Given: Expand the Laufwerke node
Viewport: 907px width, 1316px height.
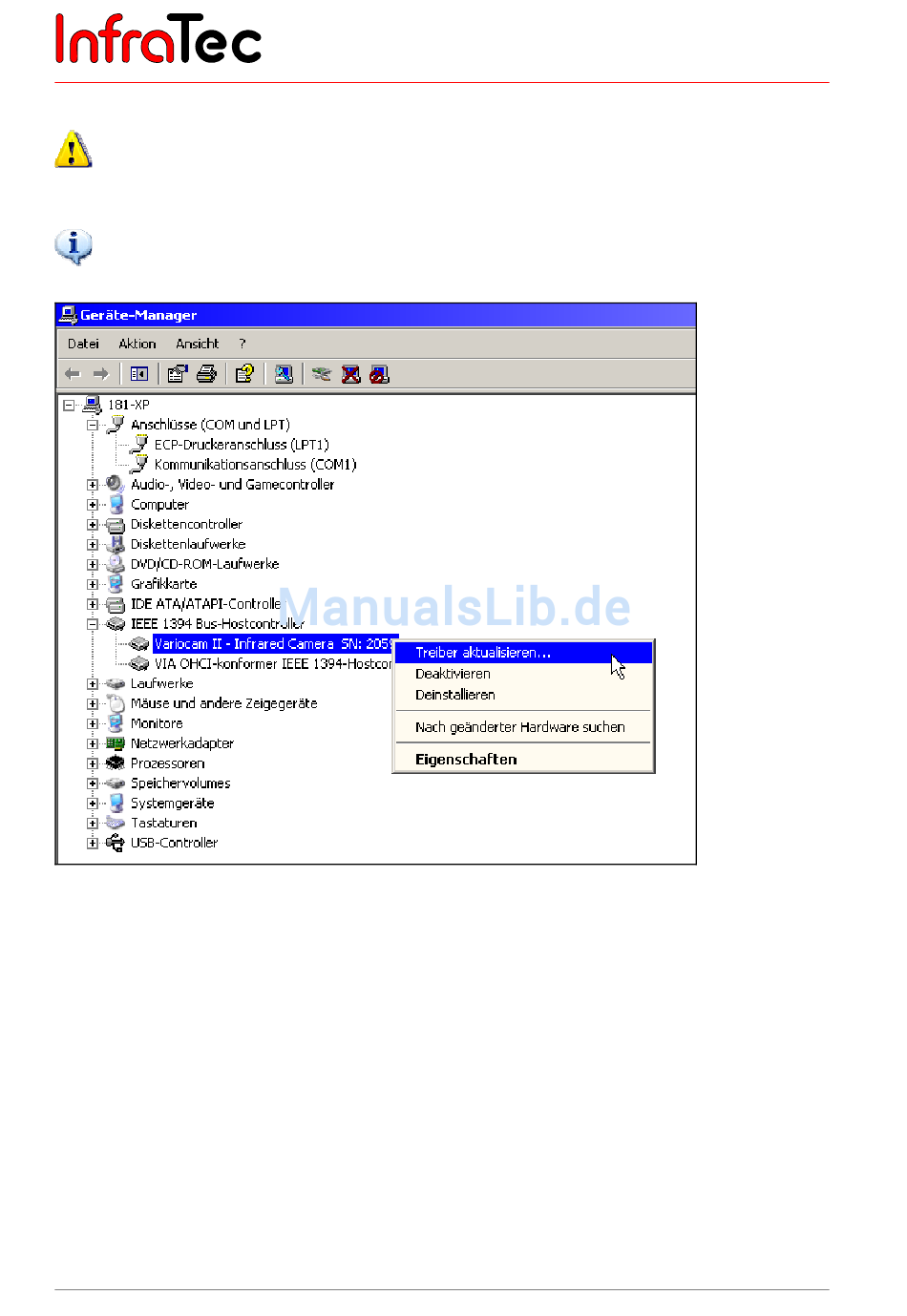Looking at the screenshot, I should point(93,684).
